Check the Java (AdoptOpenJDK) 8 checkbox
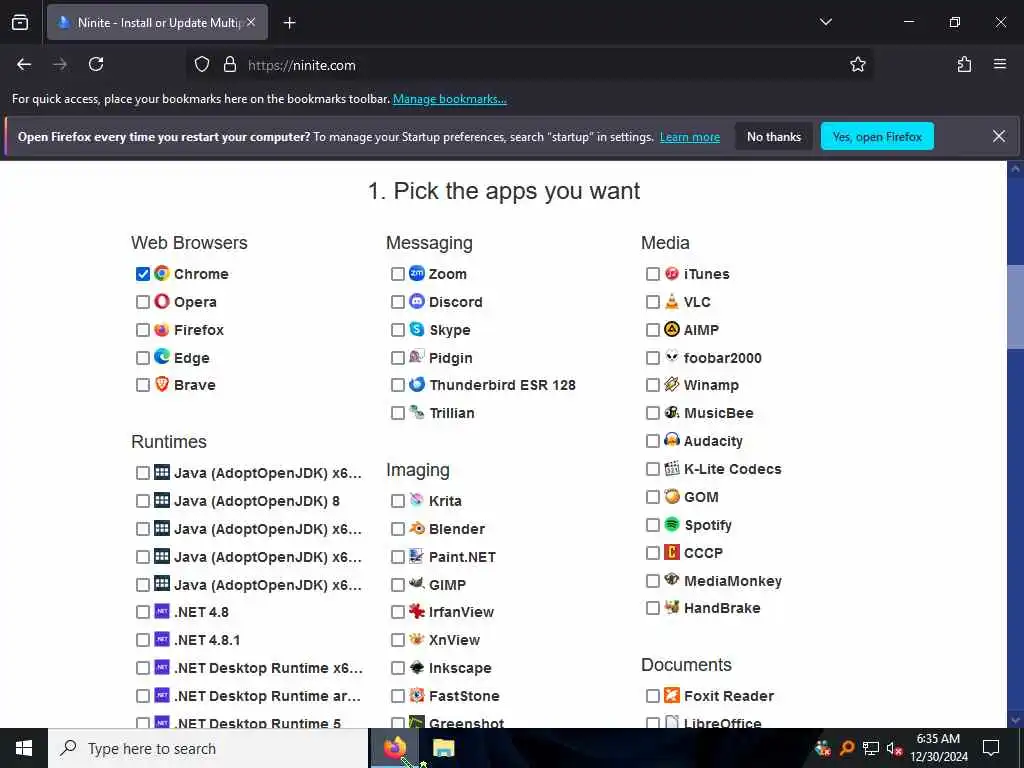The height and width of the screenshot is (768, 1024). tap(143, 501)
